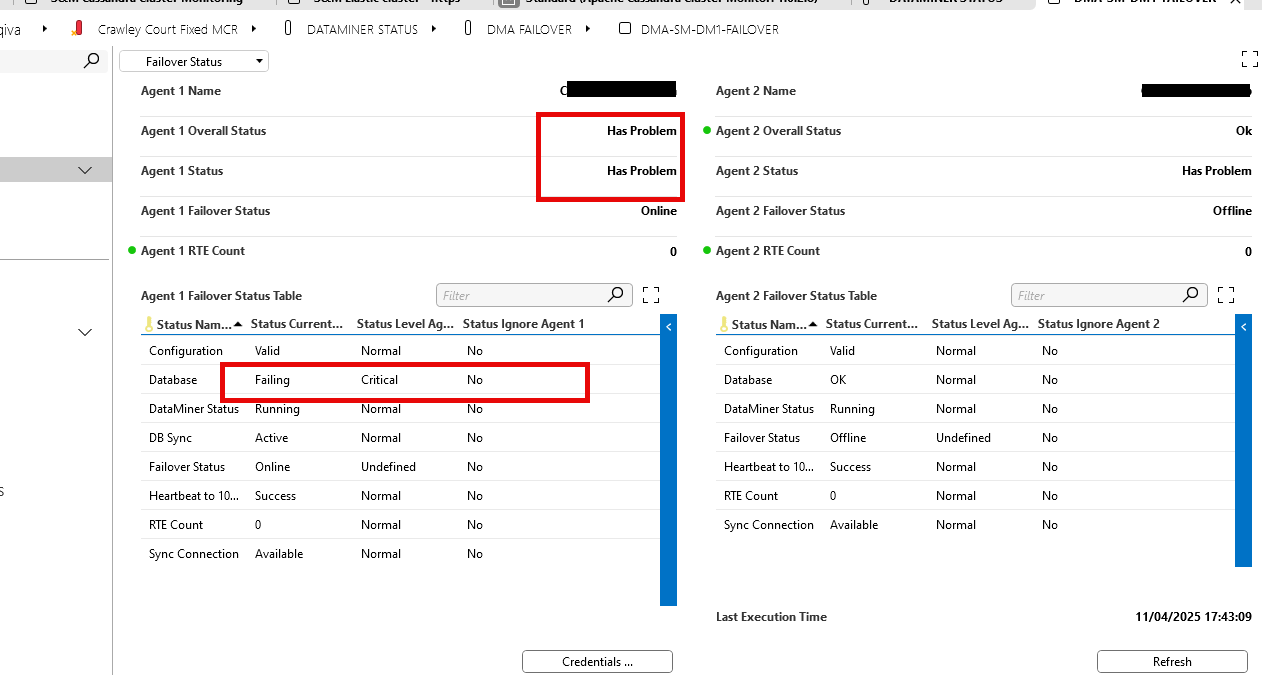The width and height of the screenshot is (1262, 675).
Task: Click Agent 2 table filter search icon
Action: click(1190, 295)
